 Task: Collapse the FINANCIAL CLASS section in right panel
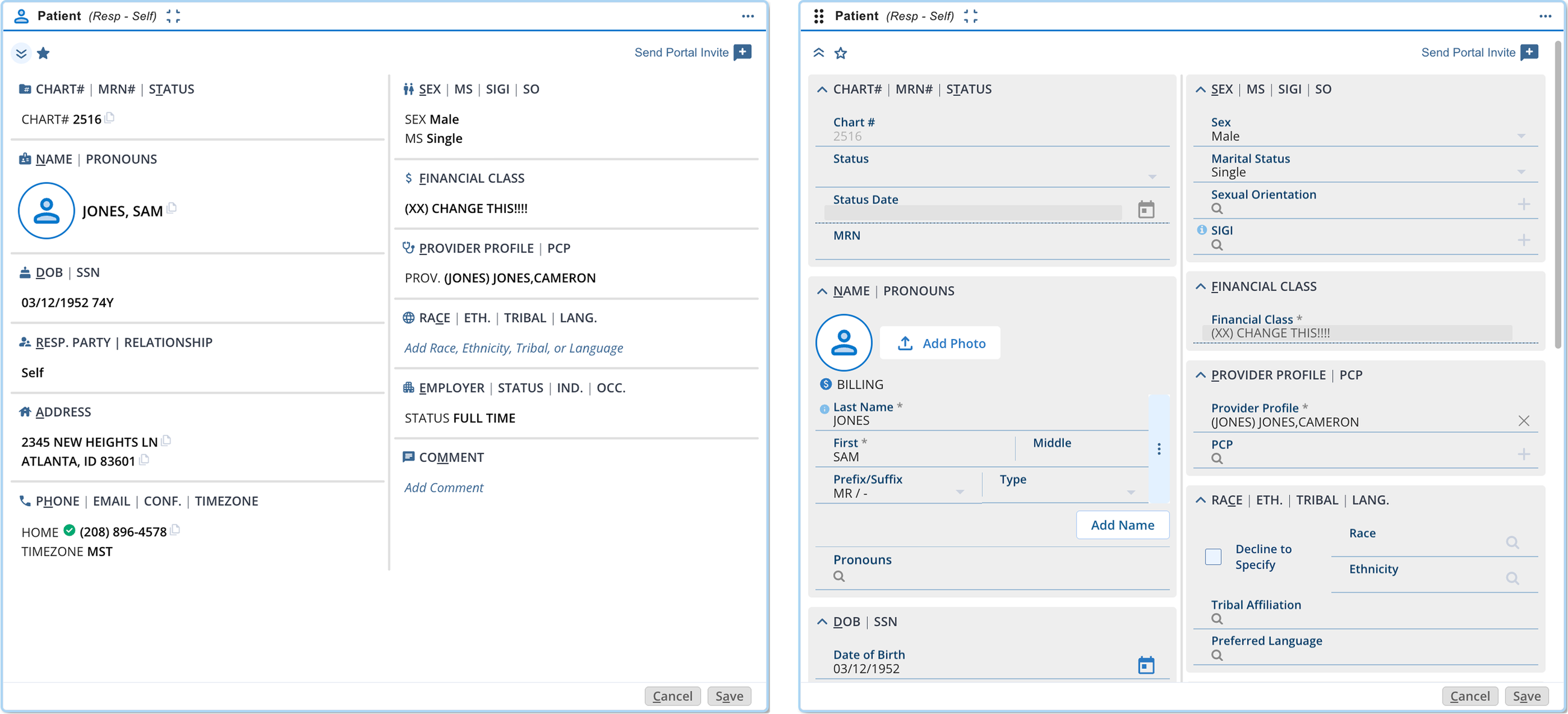click(1200, 286)
